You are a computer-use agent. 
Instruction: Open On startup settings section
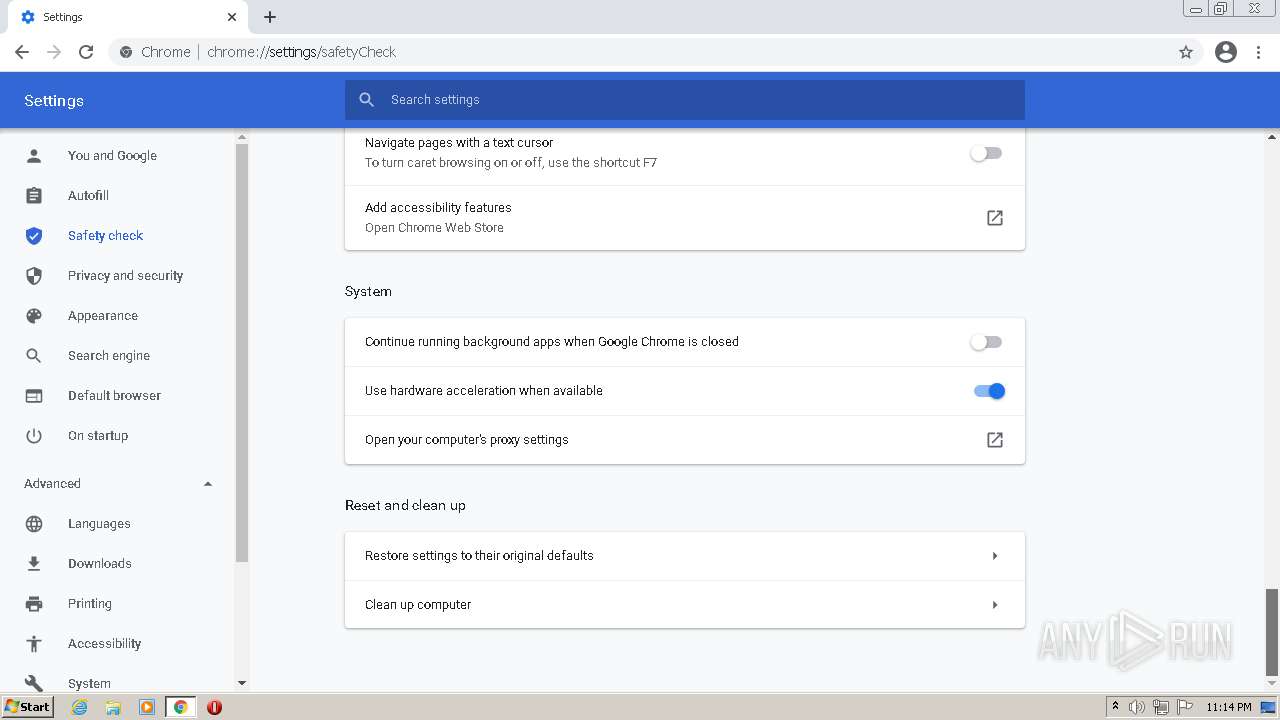98,436
